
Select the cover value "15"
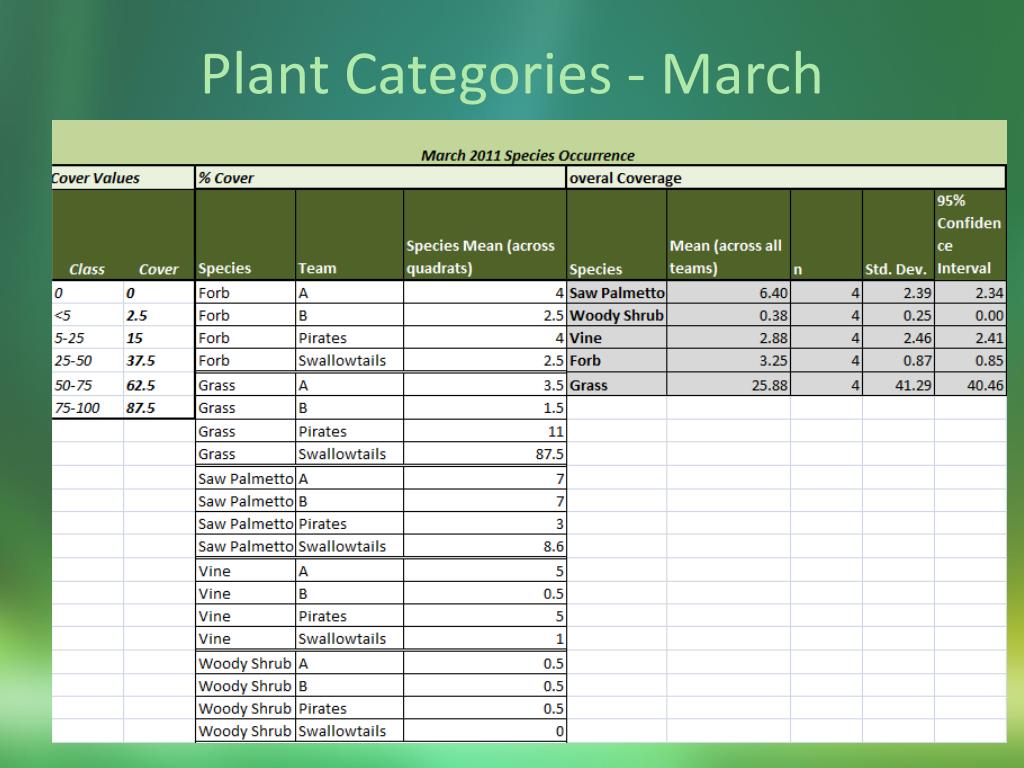[x=135, y=338]
